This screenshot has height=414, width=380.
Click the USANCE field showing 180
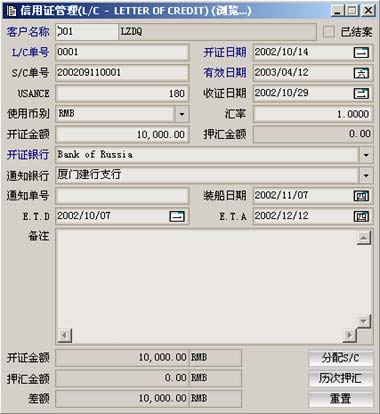click(x=122, y=94)
